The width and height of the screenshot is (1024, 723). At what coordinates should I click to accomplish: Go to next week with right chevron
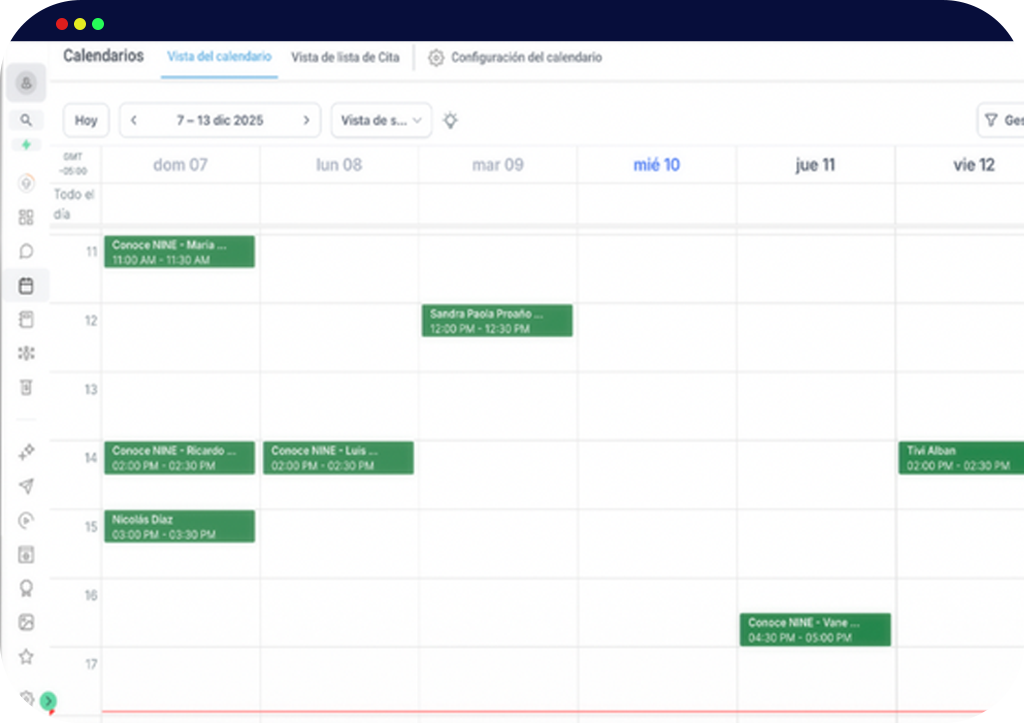pyautogui.click(x=306, y=120)
